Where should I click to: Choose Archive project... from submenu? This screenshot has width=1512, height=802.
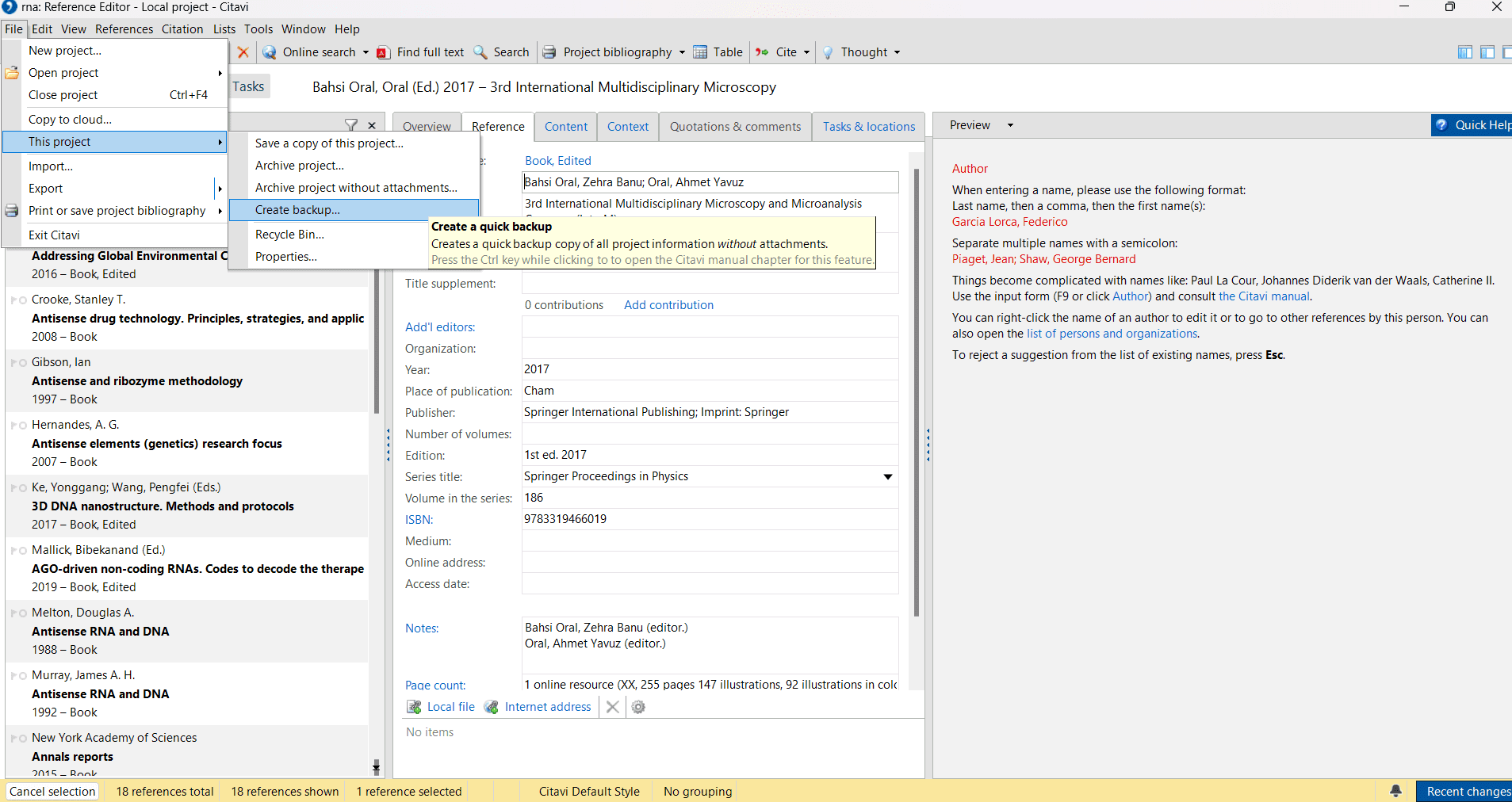tap(299, 166)
